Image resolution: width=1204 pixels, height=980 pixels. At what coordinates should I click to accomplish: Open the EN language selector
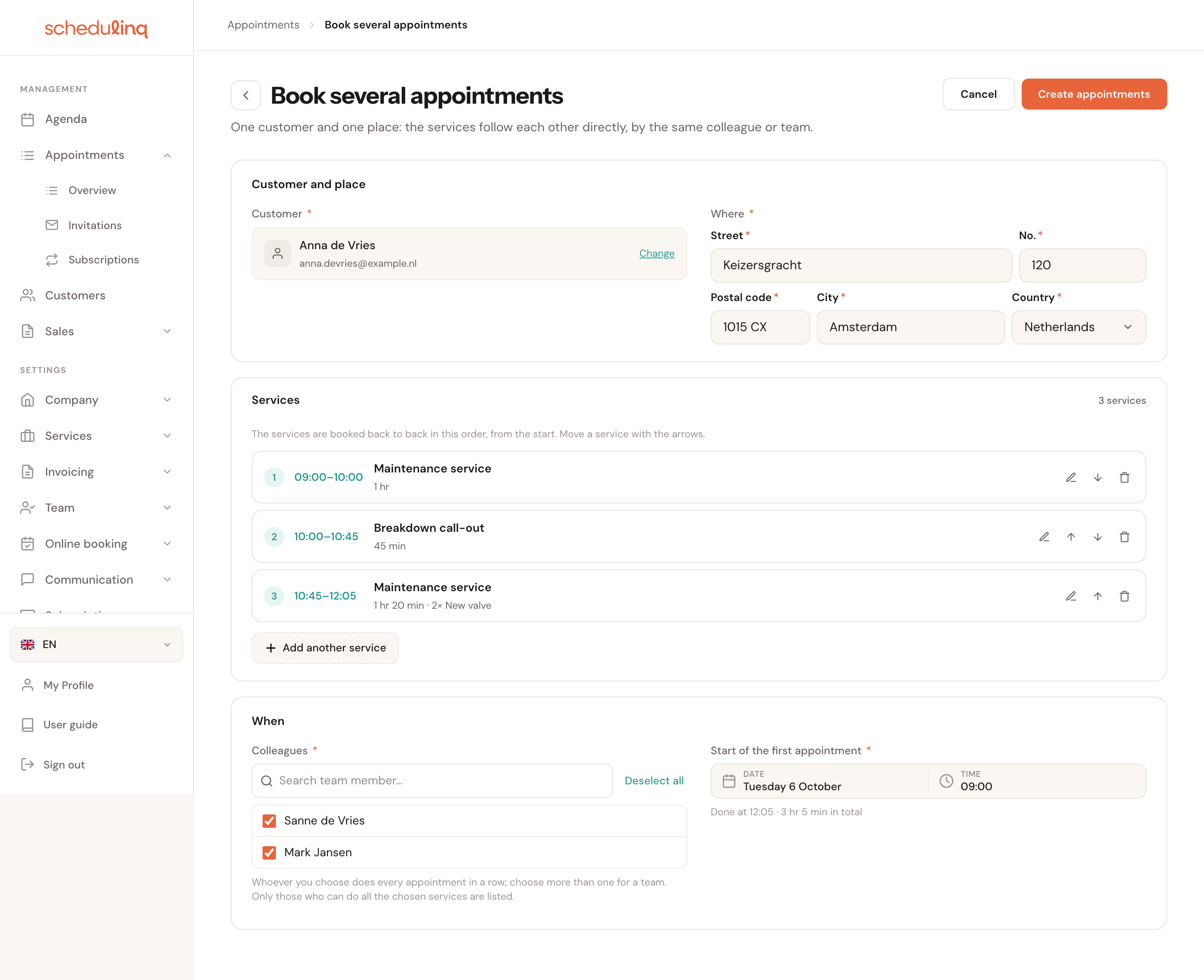coord(96,645)
